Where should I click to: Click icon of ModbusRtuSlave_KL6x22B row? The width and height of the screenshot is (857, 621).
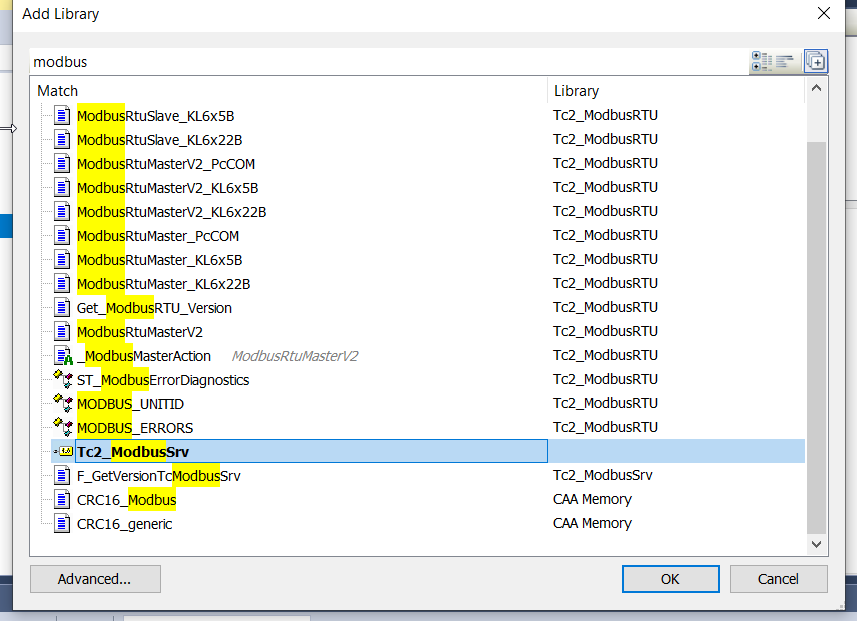[62, 140]
